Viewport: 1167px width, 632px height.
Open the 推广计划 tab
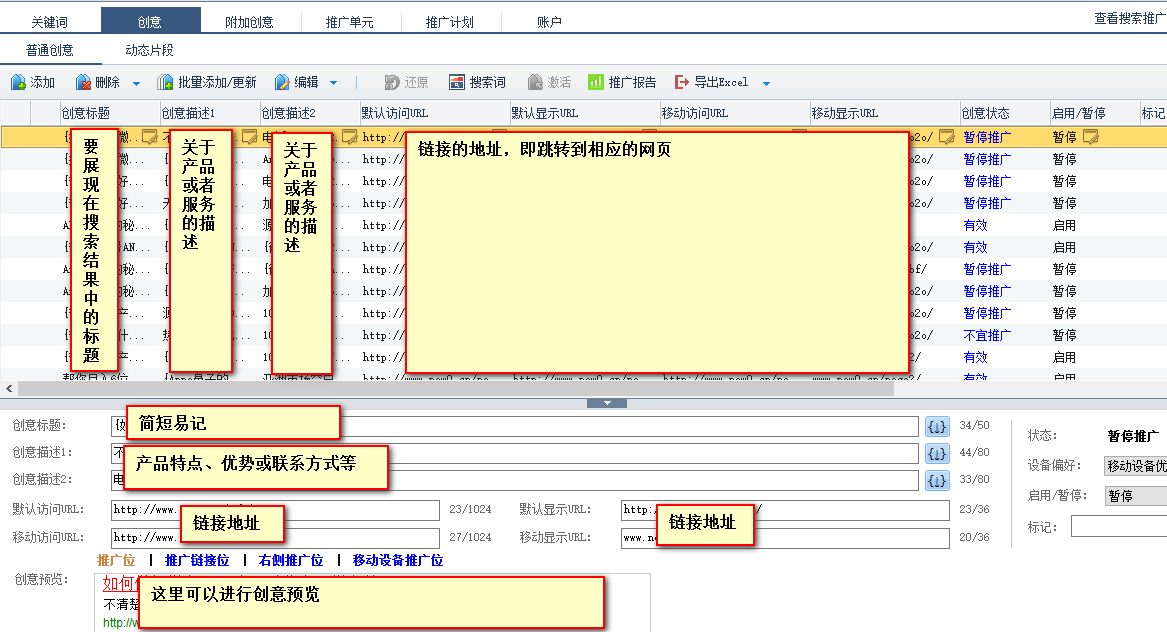click(450, 22)
